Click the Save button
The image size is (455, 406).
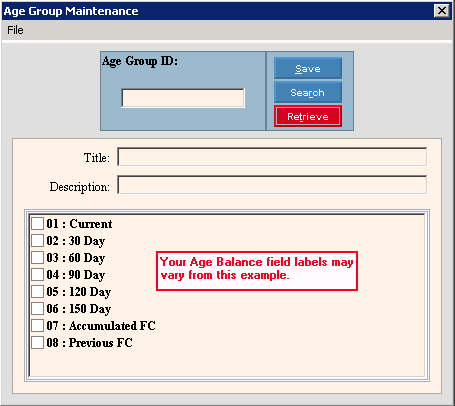point(308,68)
